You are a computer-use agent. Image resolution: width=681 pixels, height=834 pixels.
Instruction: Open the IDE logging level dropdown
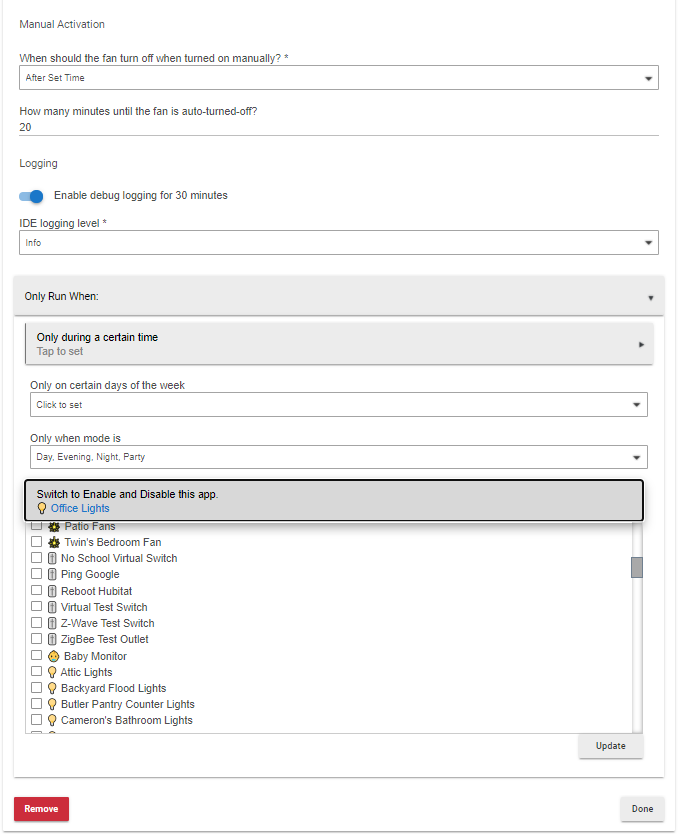339,242
